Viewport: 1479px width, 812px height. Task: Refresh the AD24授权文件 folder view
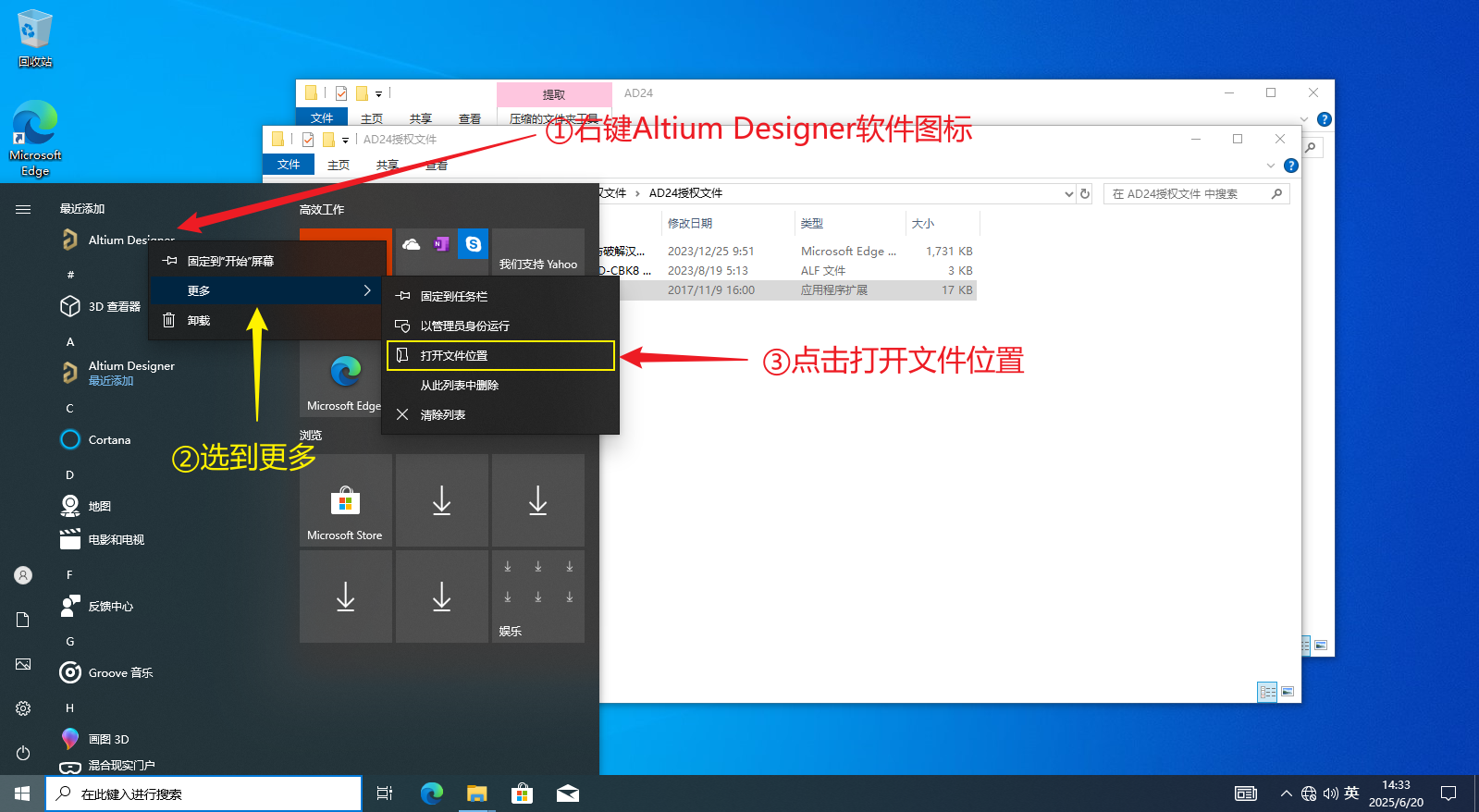click(1085, 193)
